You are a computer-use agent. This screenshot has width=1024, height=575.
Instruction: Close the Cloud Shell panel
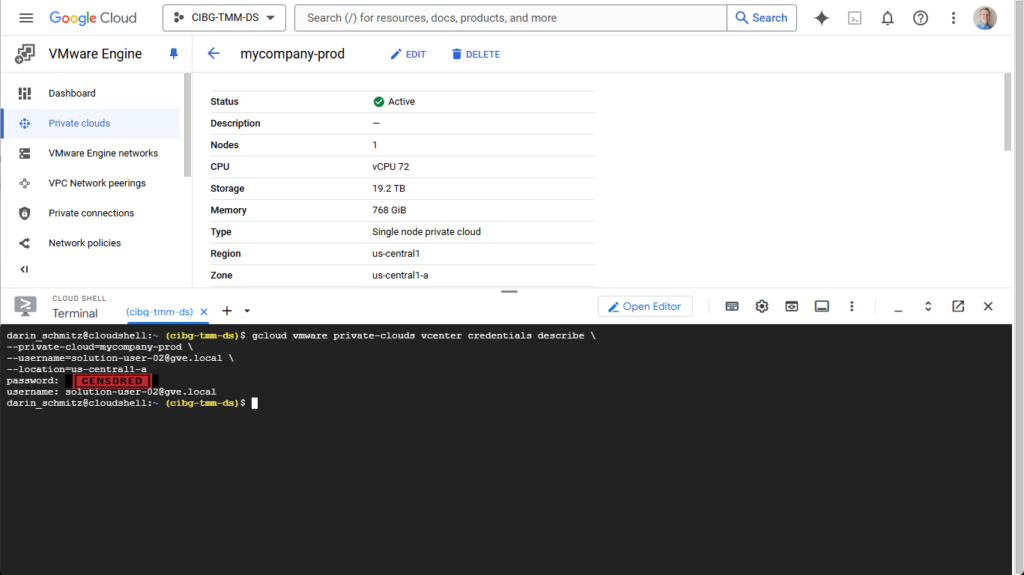point(988,306)
